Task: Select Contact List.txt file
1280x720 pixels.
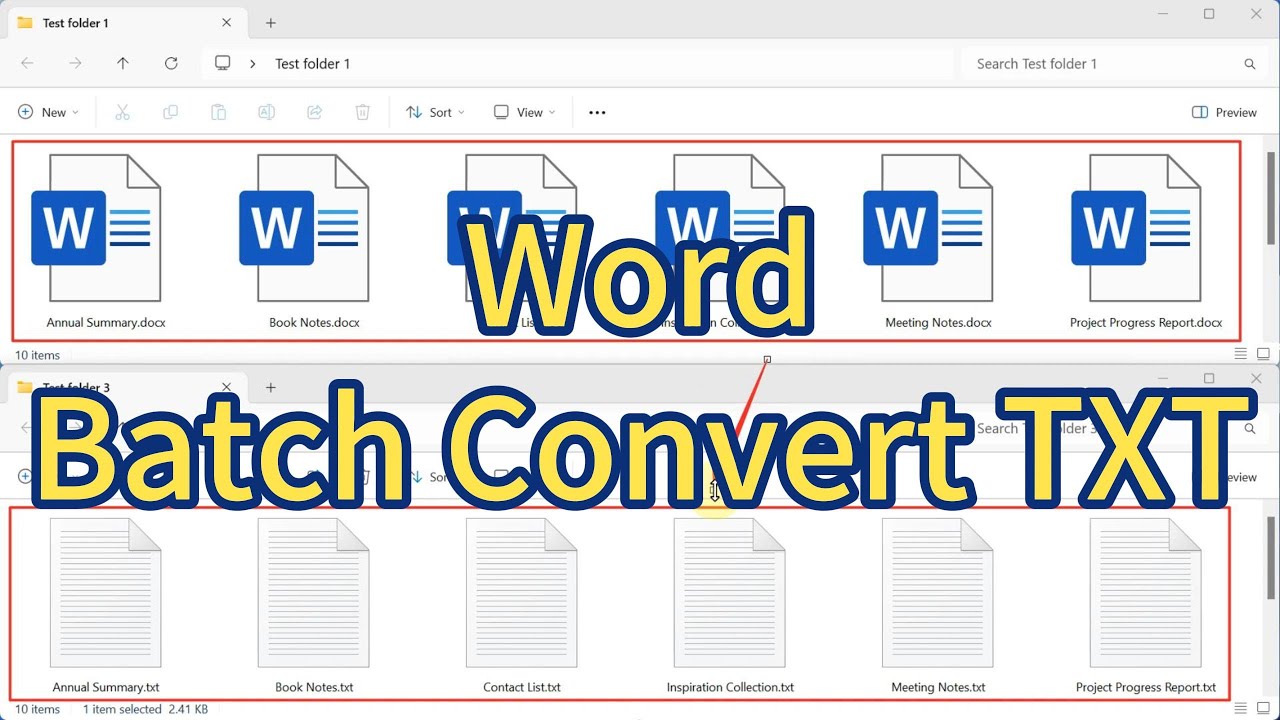Action: coord(522,605)
